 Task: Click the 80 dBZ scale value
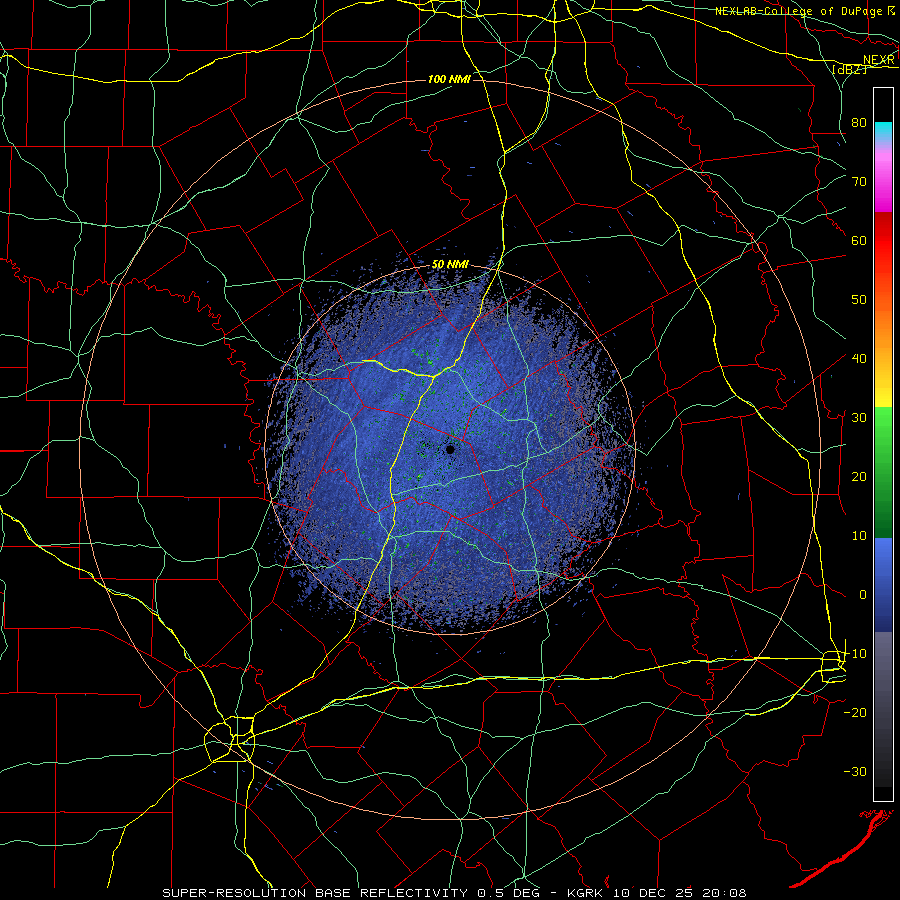pos(859,122)
